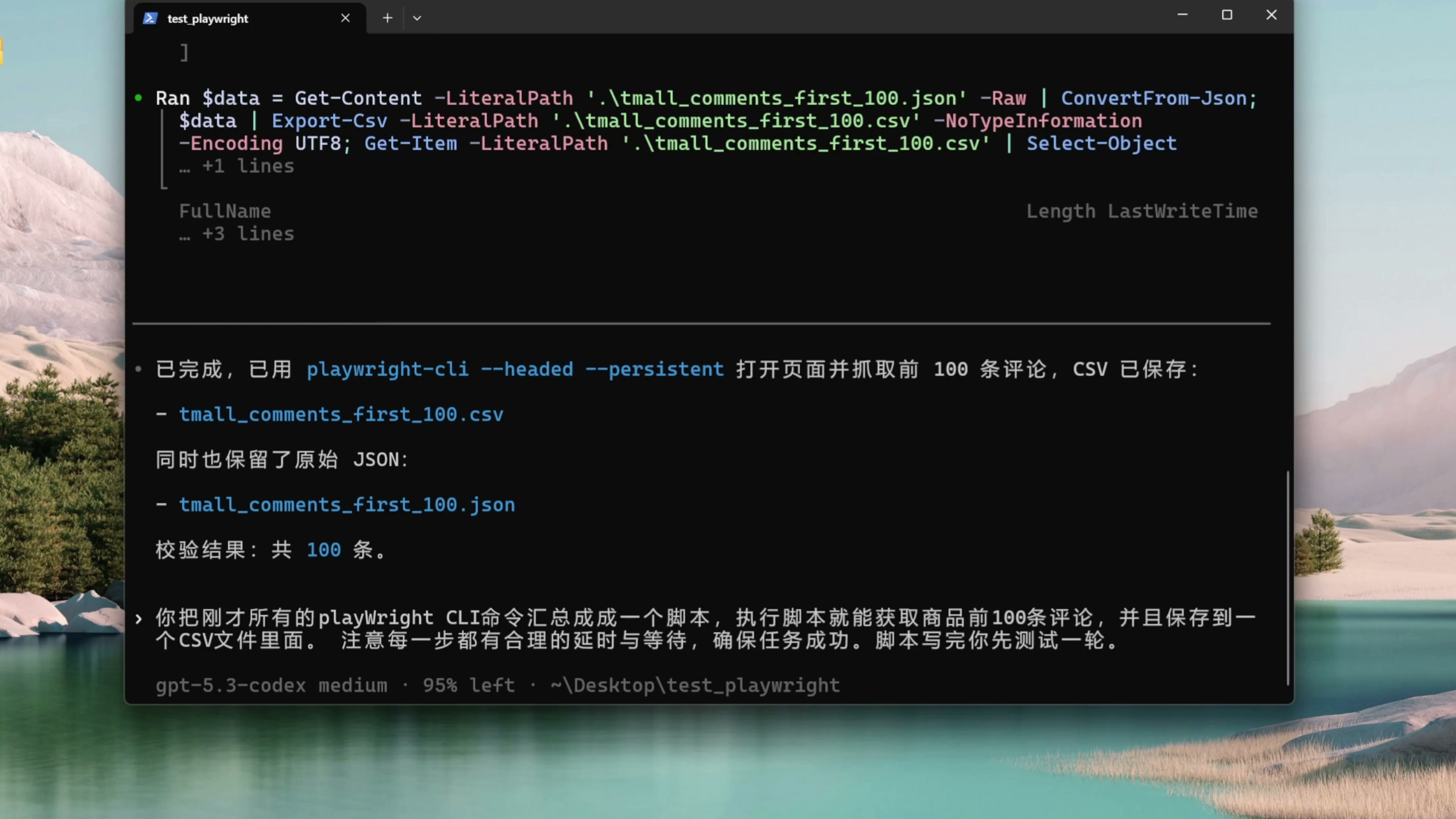This screenshot has width=1456, height=819.
Task: Open the terminal profile dropdown menu
Action: click(x=417, y=18)
